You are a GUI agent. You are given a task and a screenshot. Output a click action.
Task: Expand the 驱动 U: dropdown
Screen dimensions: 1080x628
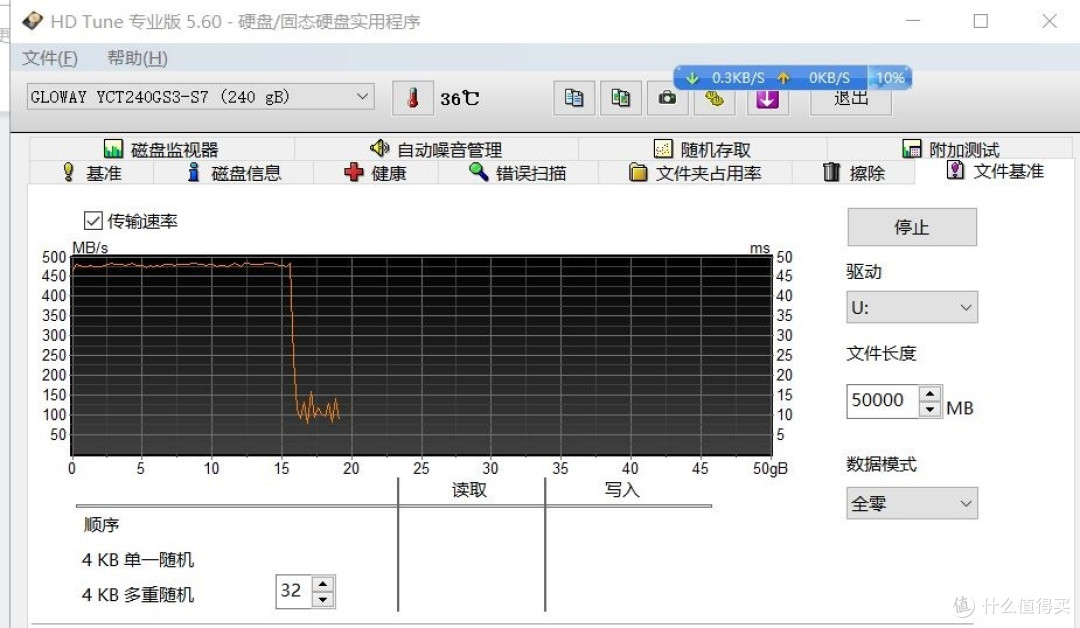coord(912,307)
